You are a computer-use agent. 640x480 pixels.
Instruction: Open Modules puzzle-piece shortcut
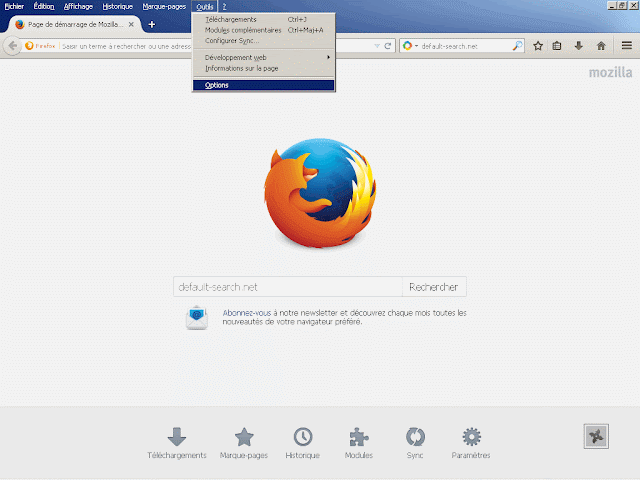(359, 443)
